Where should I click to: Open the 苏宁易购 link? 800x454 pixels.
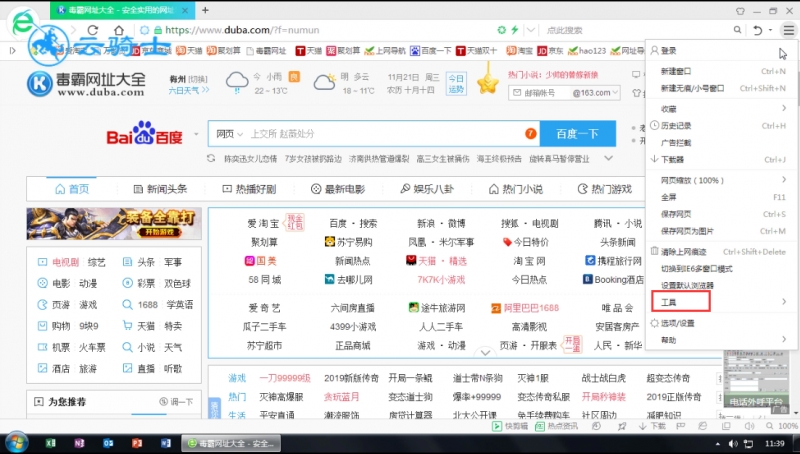tap(349, 242)
